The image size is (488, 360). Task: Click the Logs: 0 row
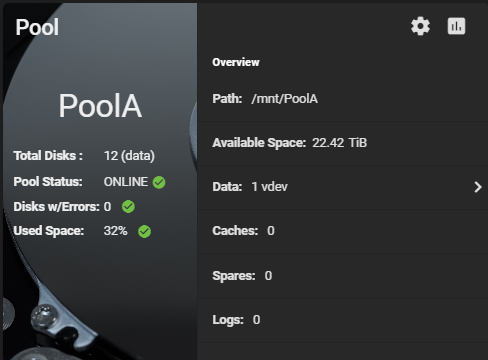pyautogui.click(x=343, y=320)
